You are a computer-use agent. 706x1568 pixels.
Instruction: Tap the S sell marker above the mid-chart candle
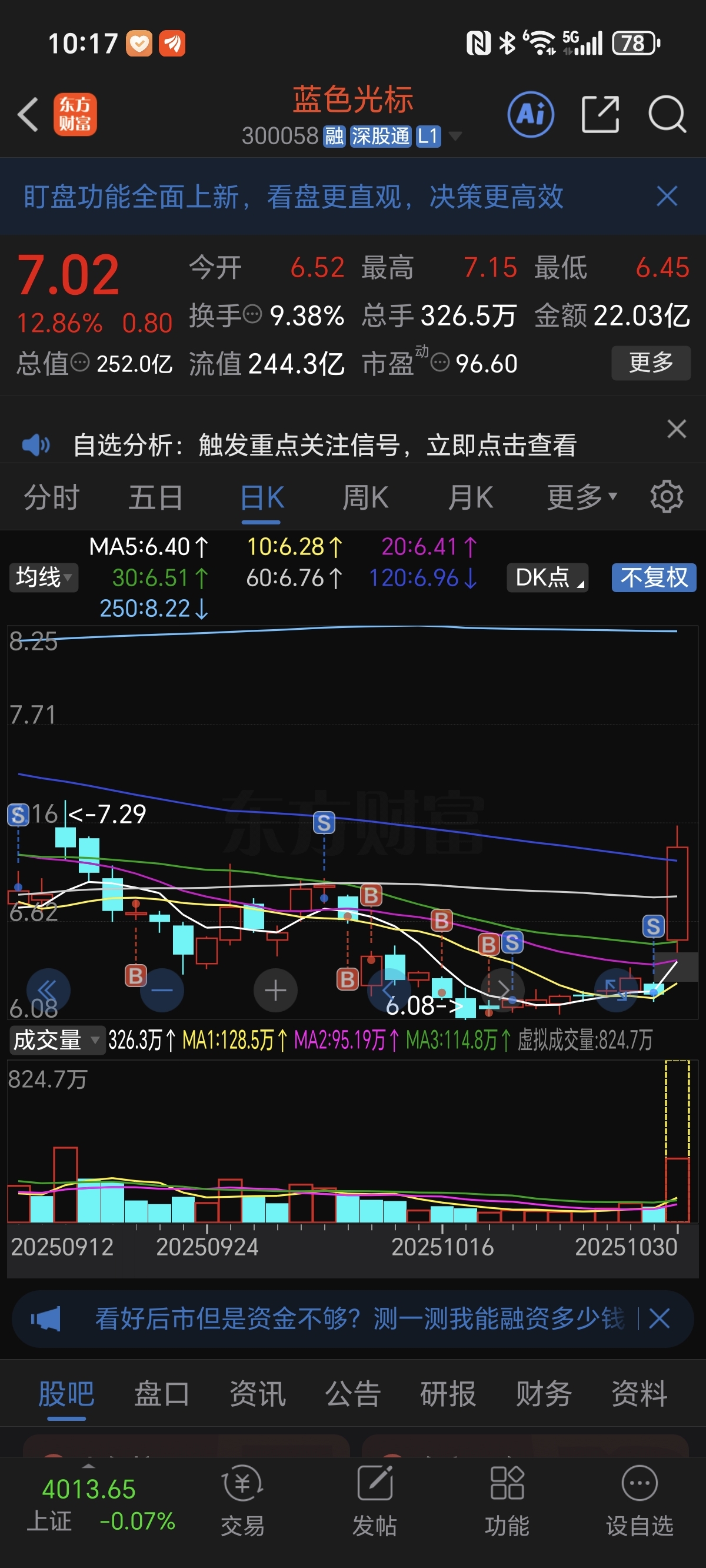(x=324, y=823)
